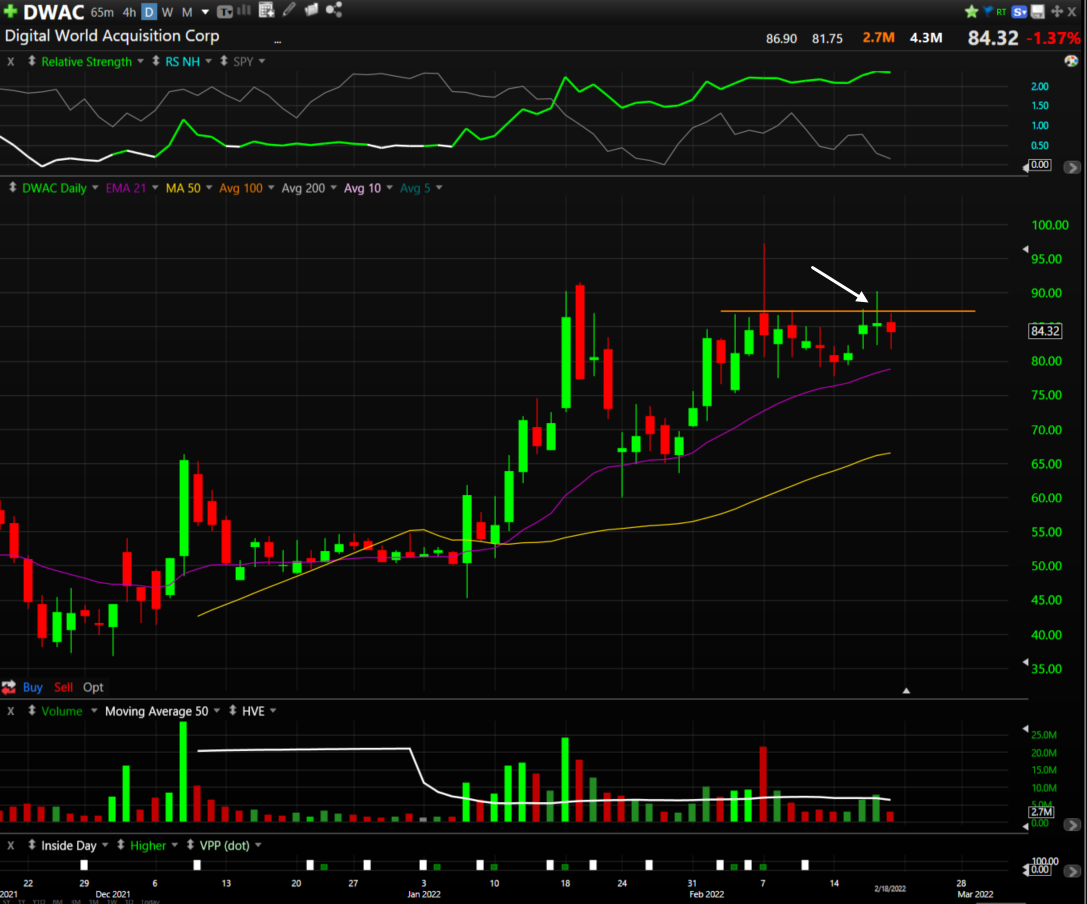Screen dimensions: 1087x904
Task: Close the Relative Strength pane with X
Action: (10, 62)
